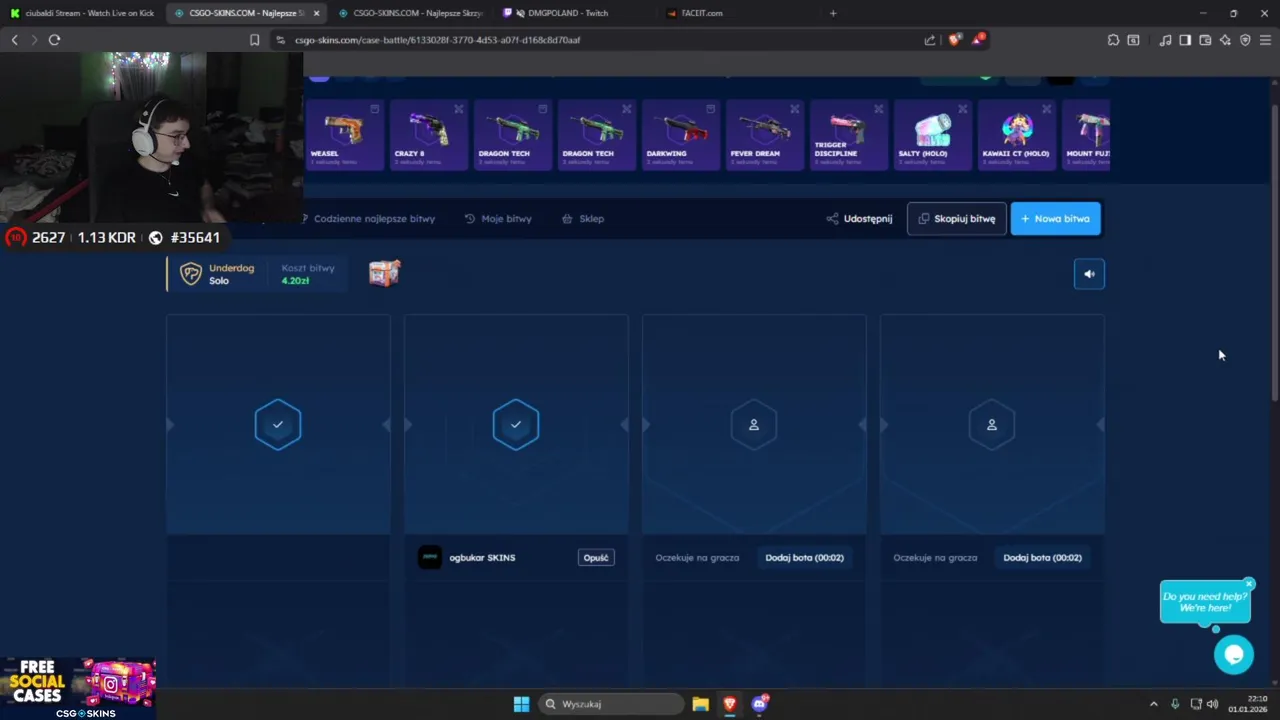This screenshot has height=720, width=1280.
Task: Close the 'Do you need help?' popup
Action: click(1249, 584)
